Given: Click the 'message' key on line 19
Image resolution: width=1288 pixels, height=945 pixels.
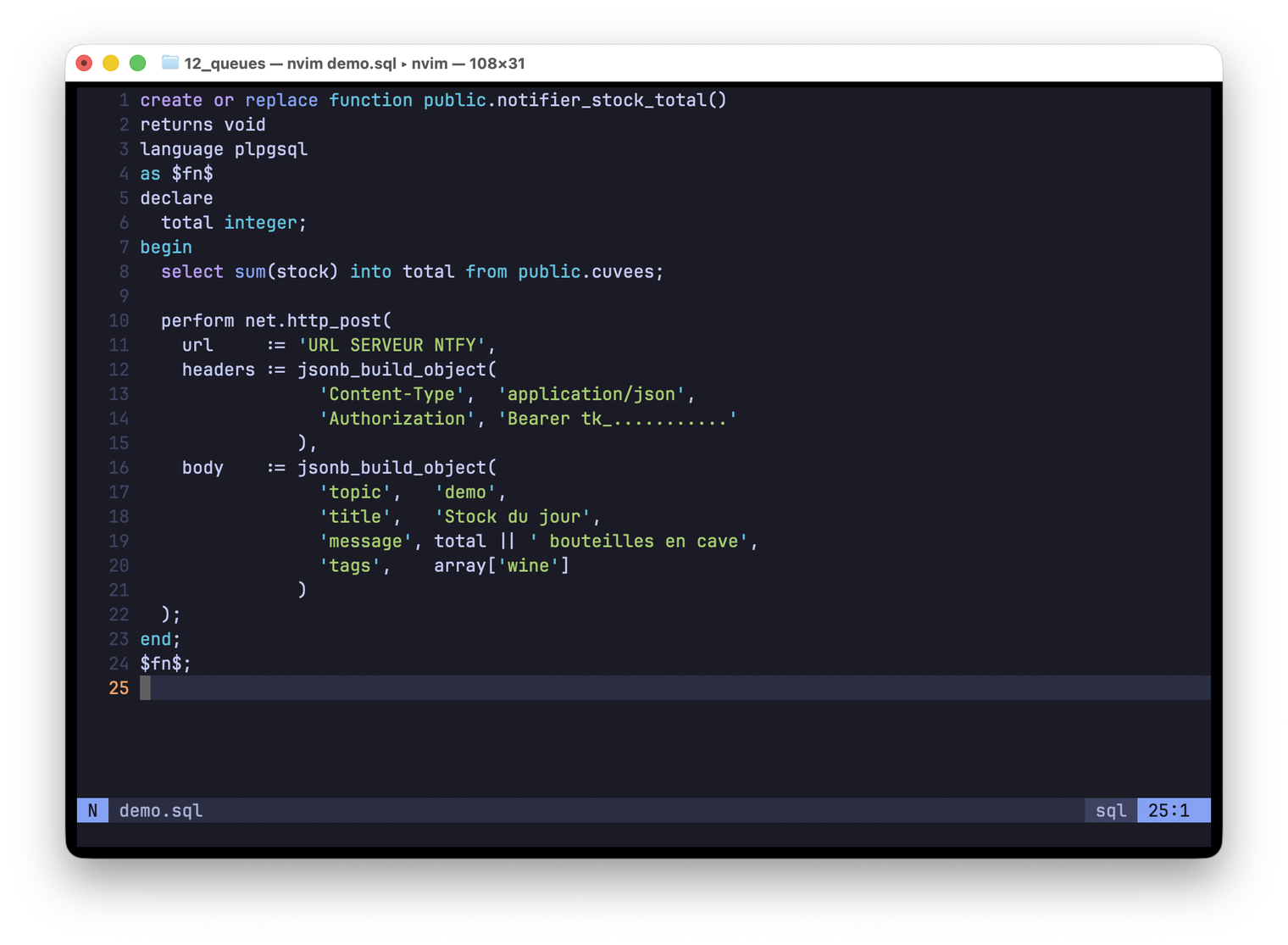Looking at the screenshot, I should click(365, 542).
